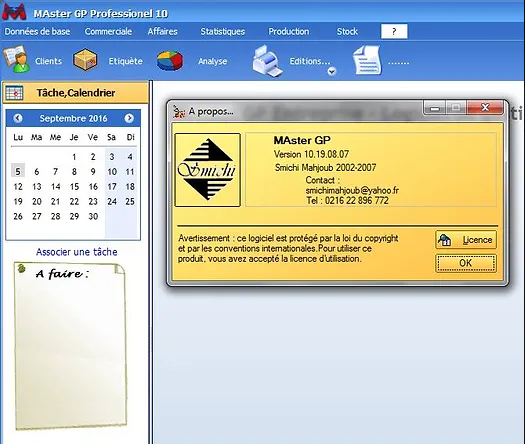Click the Licence button
Image resolution: width=525 pixels, height=444 pixels.
(x=466, y=240)
